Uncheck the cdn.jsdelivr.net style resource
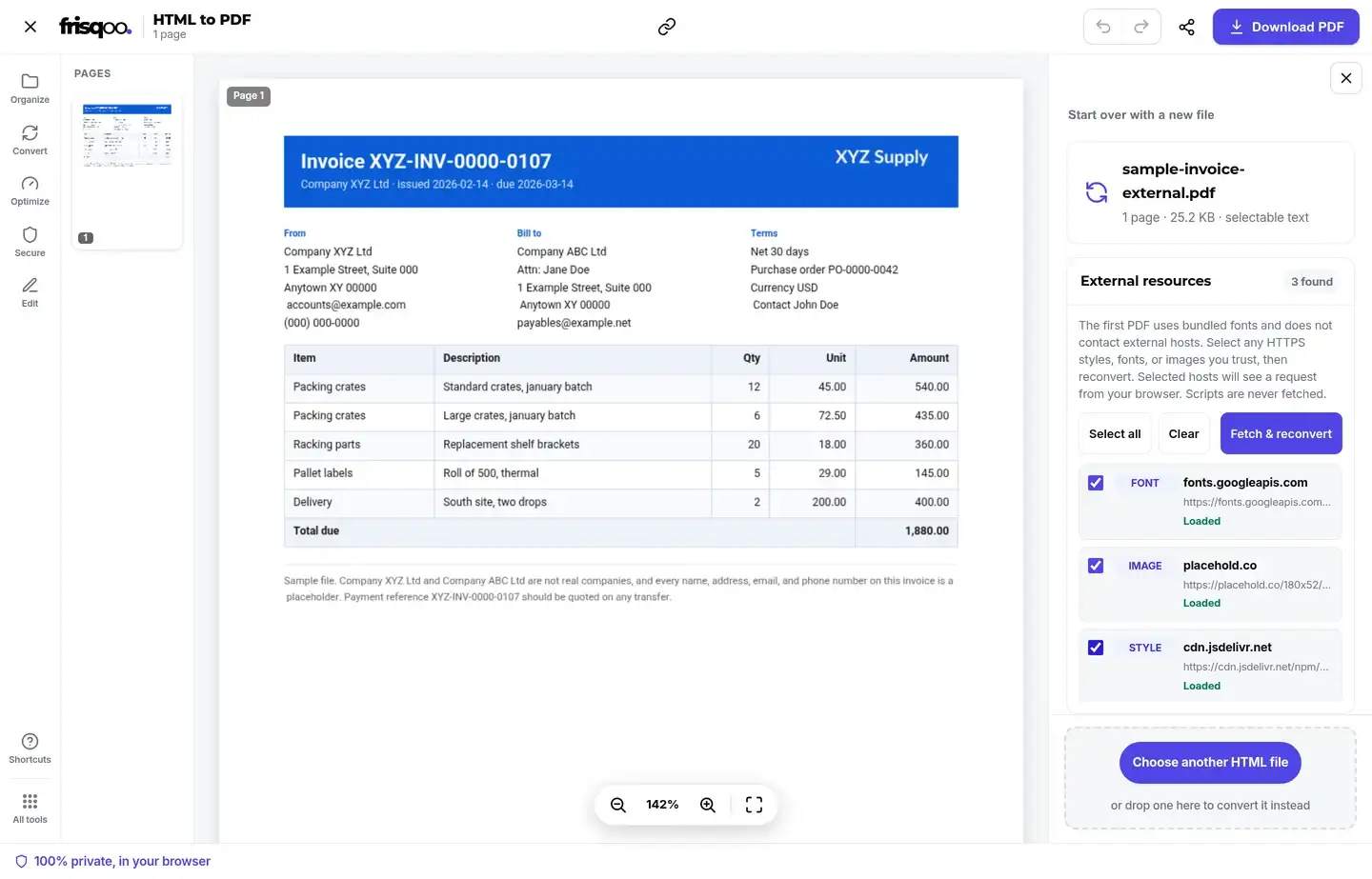Image resolution: width=1372 pixels, height=879 pixels. 1096,648
